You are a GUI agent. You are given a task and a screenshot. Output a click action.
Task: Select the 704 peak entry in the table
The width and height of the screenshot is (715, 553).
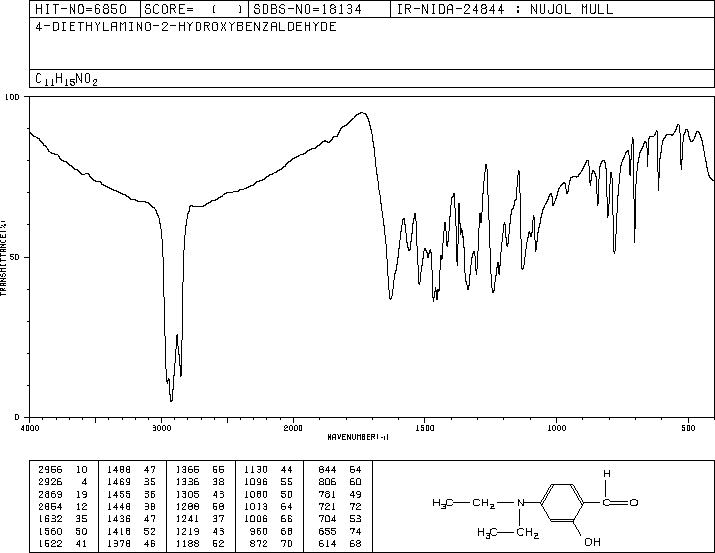point(340,519)
